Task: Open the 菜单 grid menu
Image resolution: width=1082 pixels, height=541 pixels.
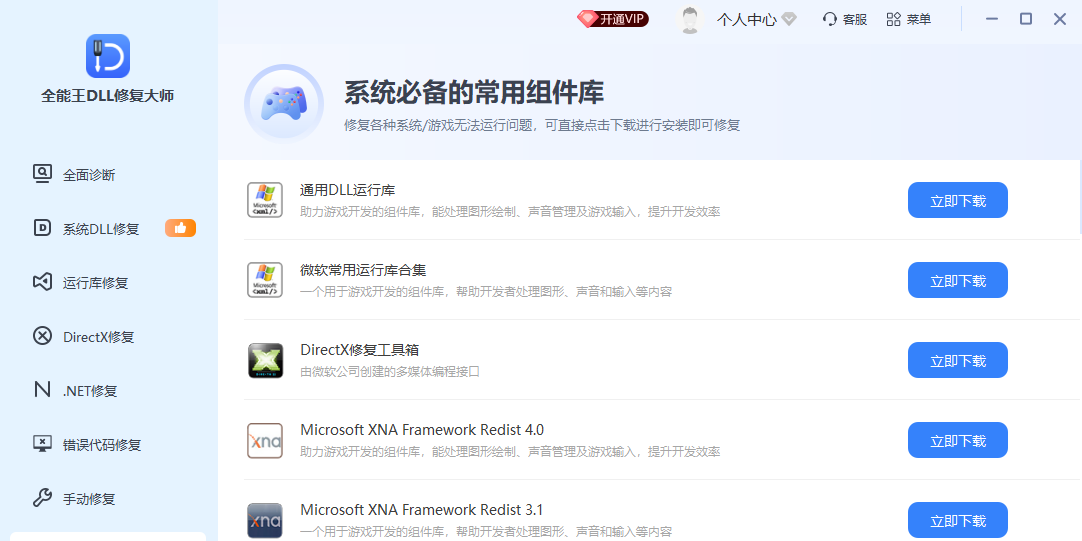Action: tap(909, 19)
